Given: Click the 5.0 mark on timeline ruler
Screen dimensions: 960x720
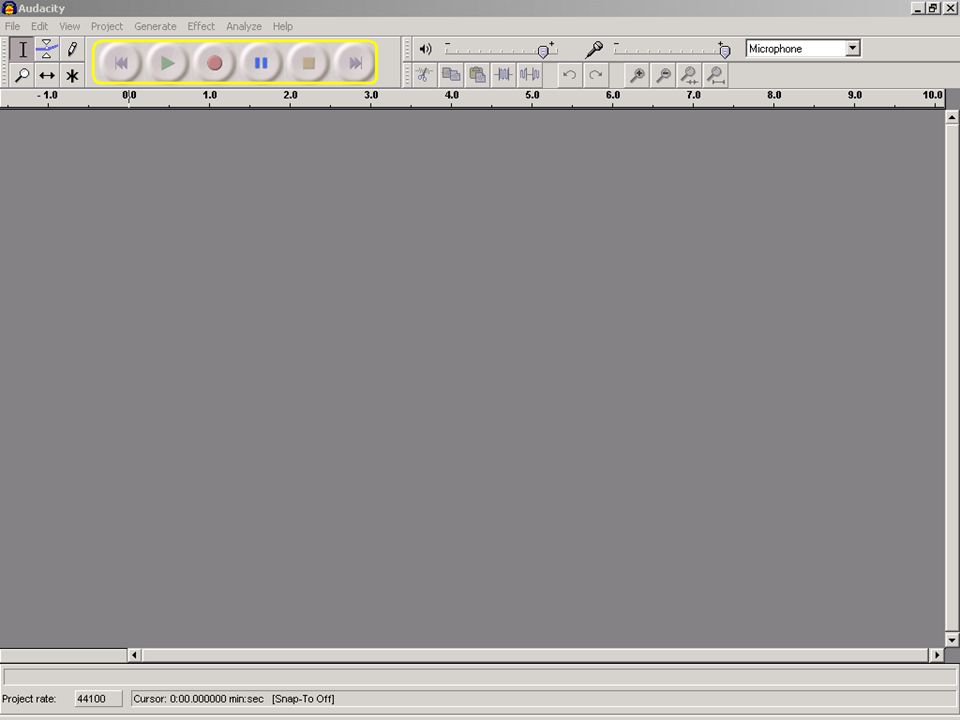Looking at the screenshot, I should (x=532, y=95).
